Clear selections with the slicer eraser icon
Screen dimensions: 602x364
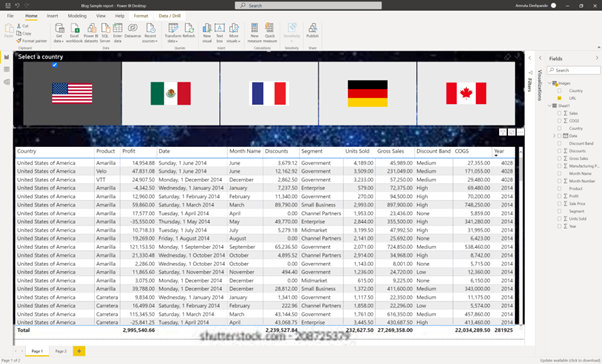pos(507,57)
